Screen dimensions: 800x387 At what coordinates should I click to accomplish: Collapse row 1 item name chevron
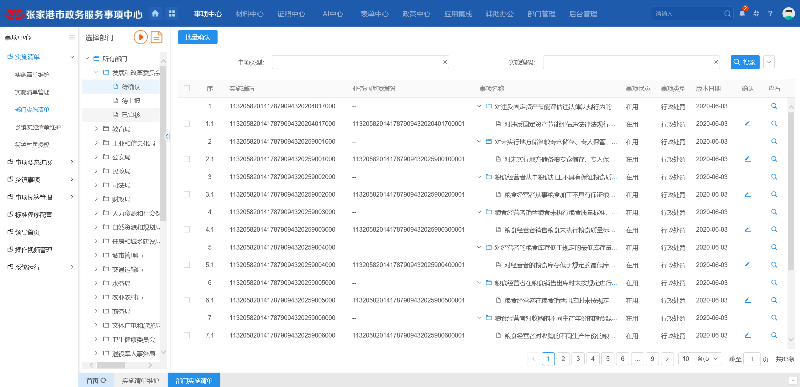(479, 106)
